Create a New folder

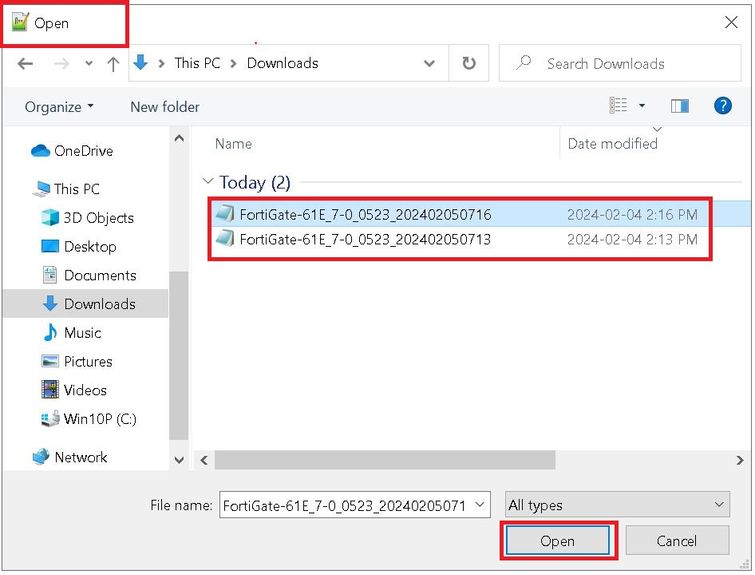(165, 107)
